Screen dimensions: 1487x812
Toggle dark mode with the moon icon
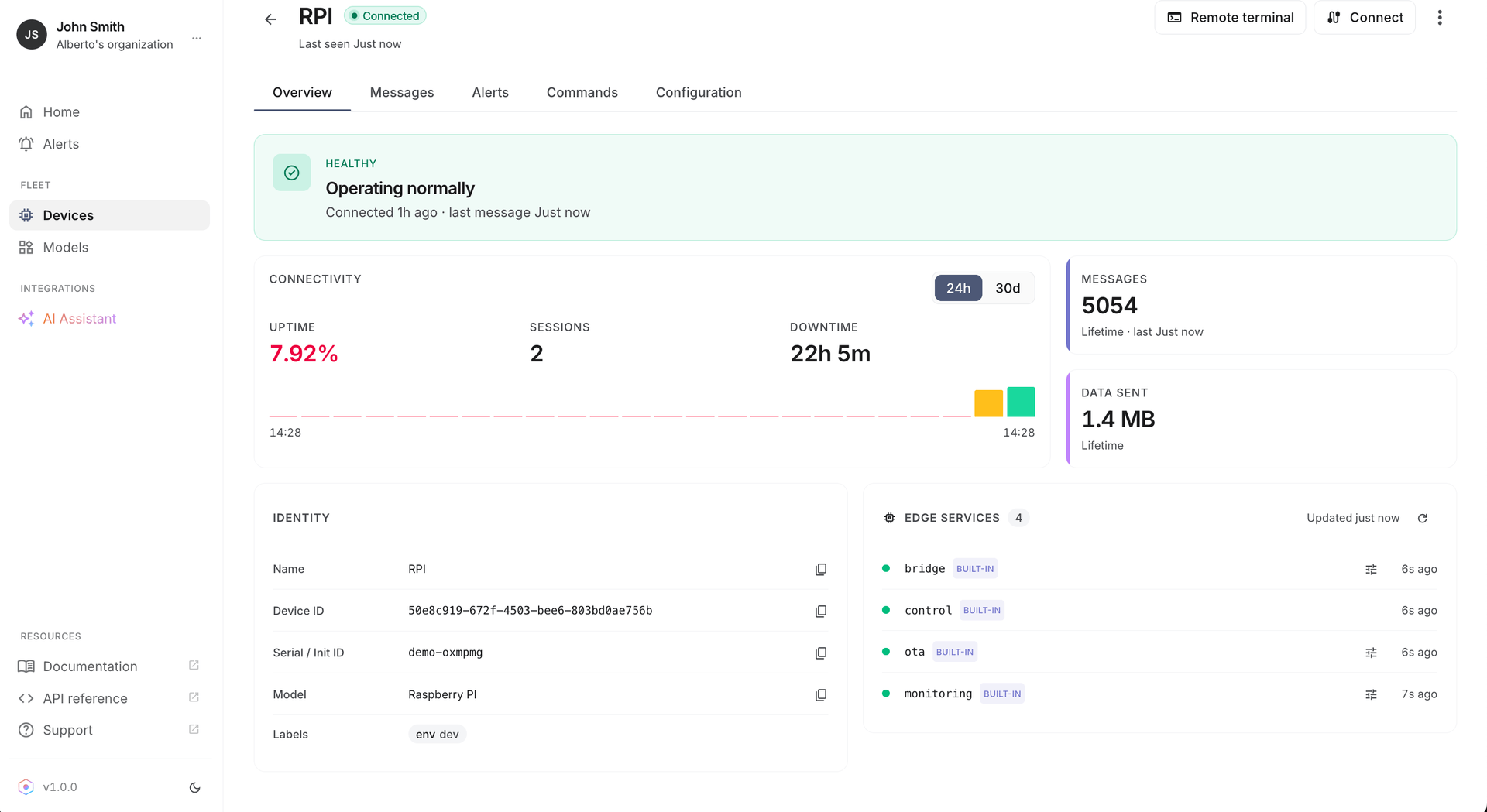pos(195,787)
